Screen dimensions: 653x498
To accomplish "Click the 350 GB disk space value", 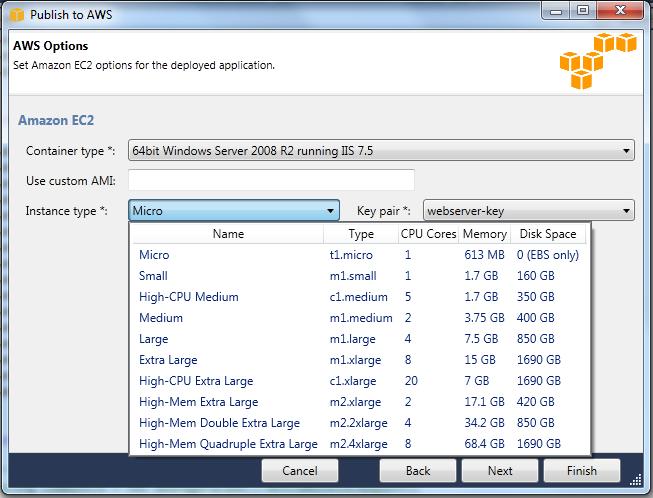I will [536, 297].
